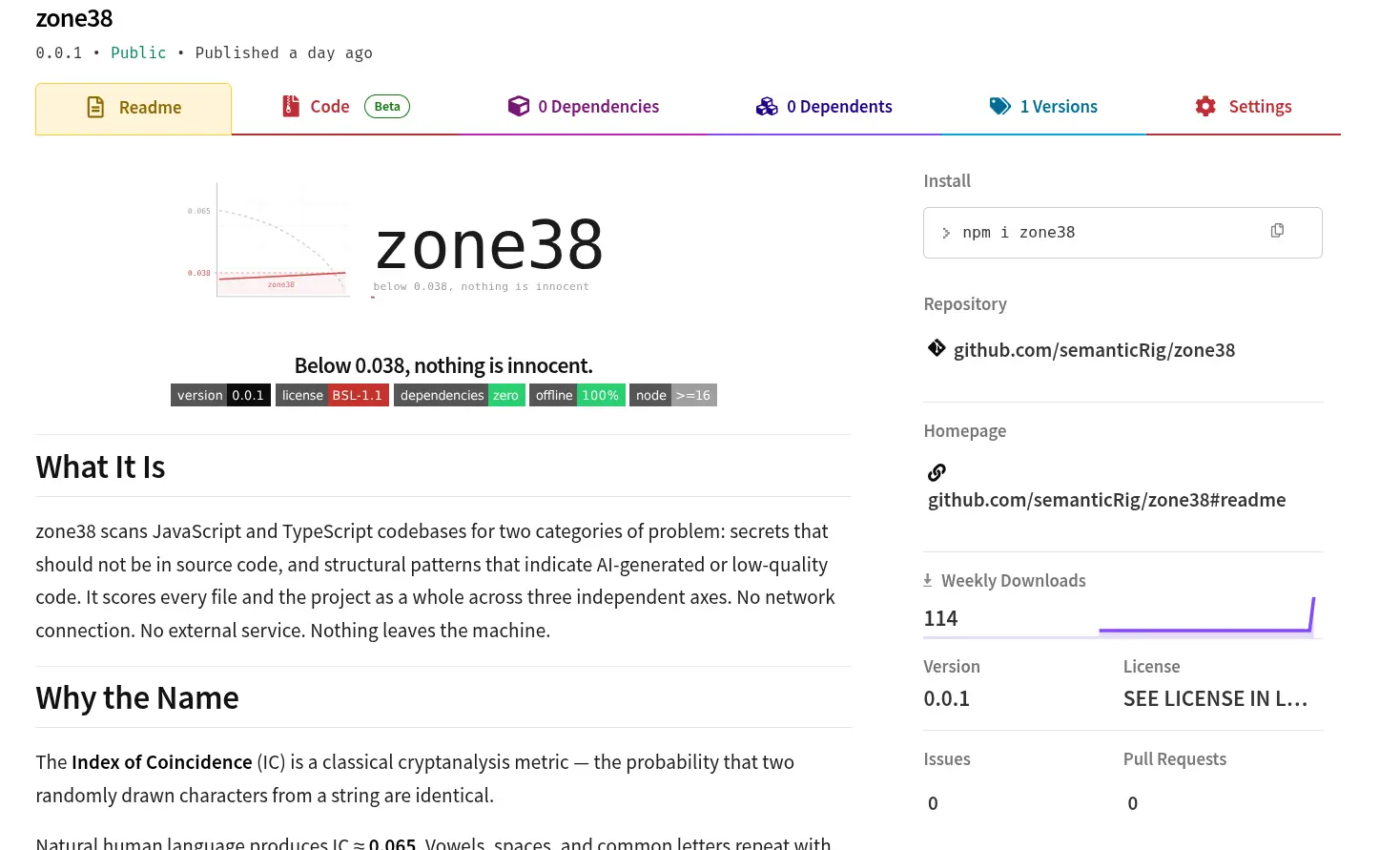Click the Dependents cubes icon
1400x850 pixels.
tap(767, 107)
